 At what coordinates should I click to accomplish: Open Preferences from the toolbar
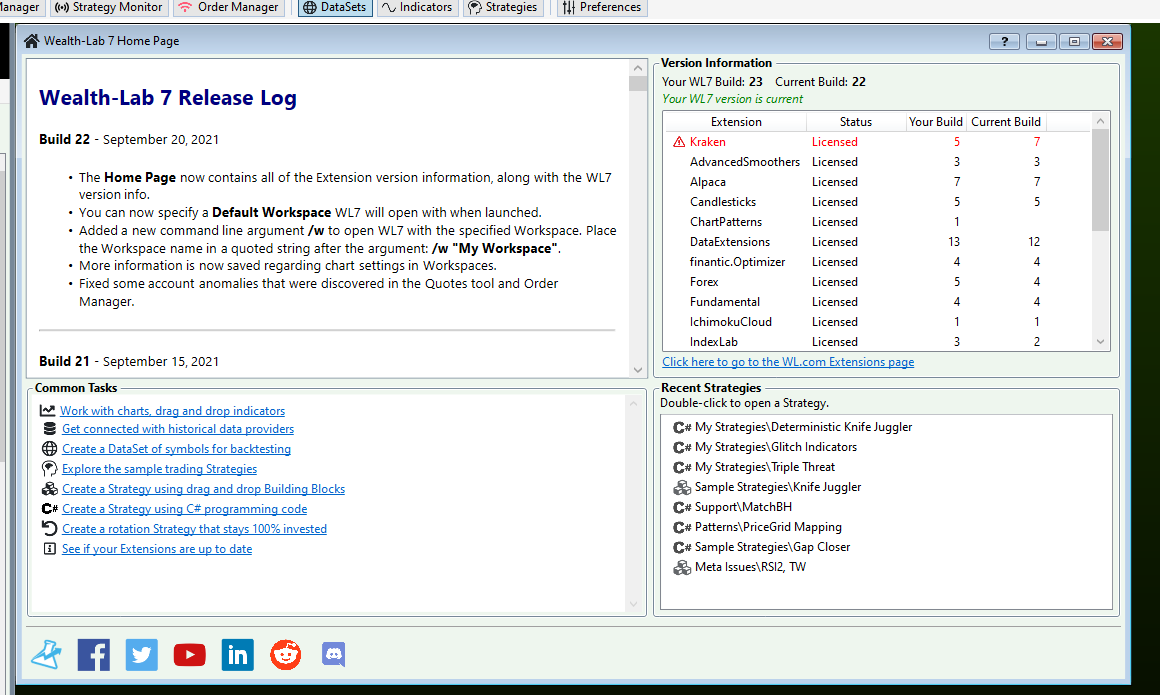click(x=601, y=7)
